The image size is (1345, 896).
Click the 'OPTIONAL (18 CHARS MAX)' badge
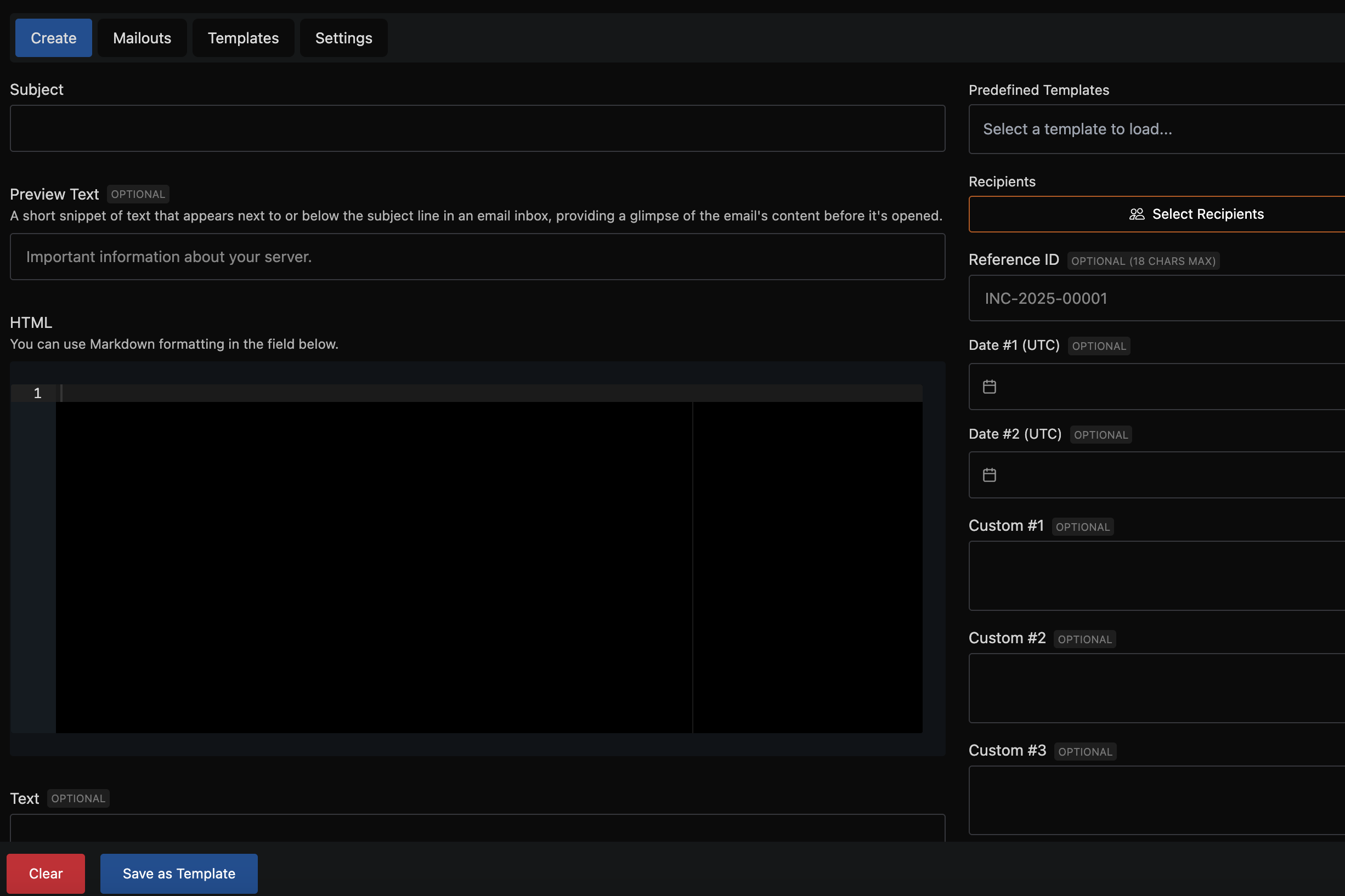[x=1143, y=261]
